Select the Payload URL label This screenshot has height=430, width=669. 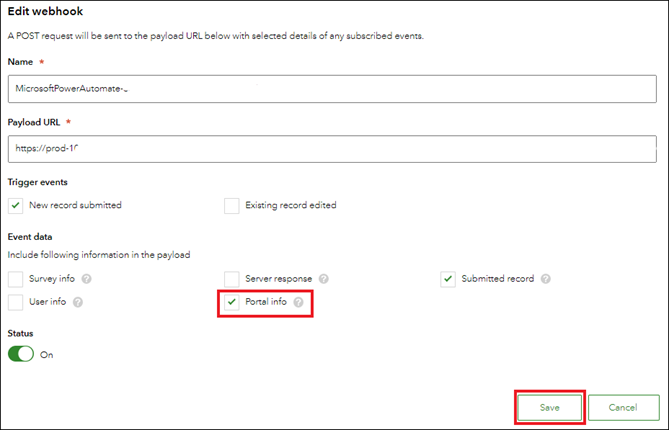[x=34, y=122]
